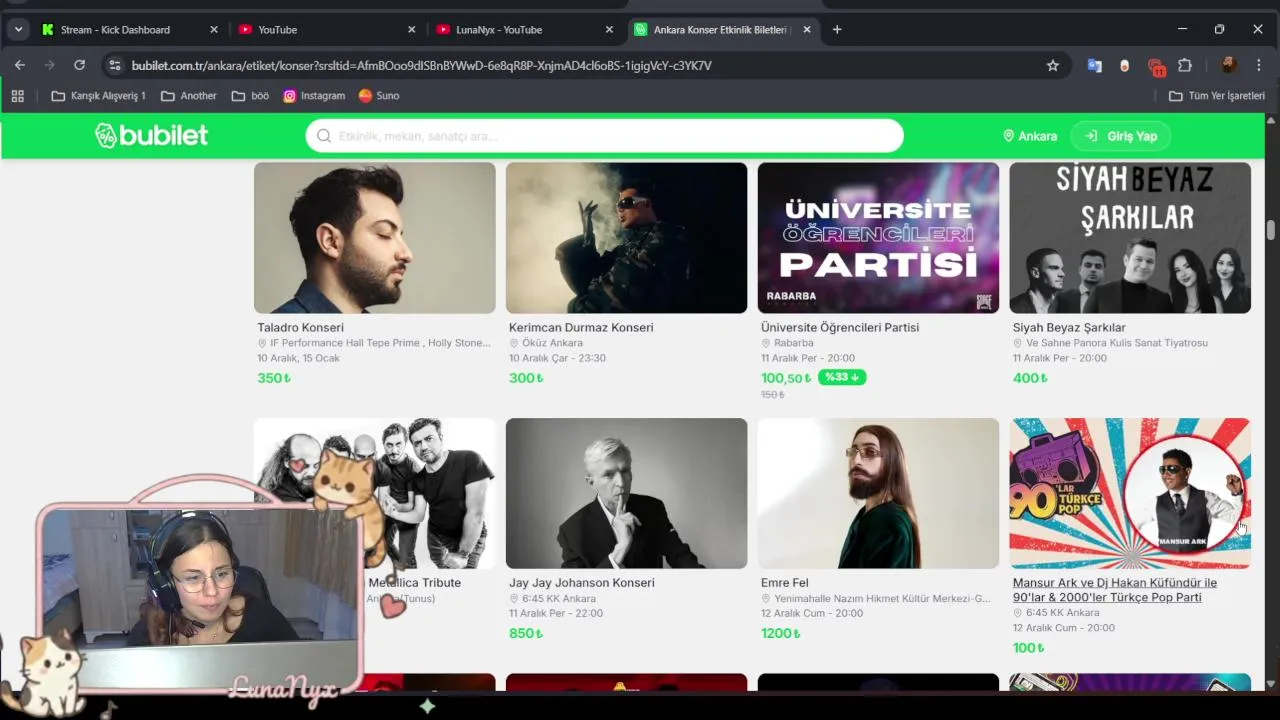The image size is (1280, 720).
Task: Click the scrollbar down arrow
Action: (1271, 685)
